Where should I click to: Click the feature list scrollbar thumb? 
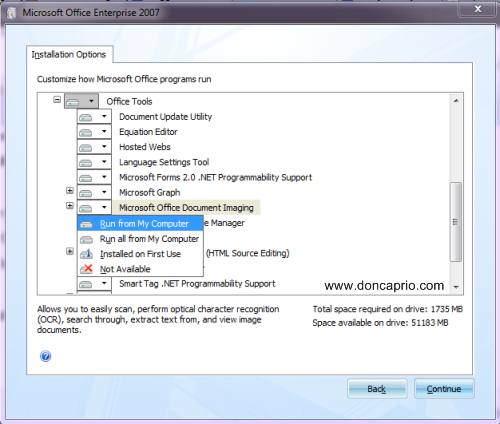(456, 222)
